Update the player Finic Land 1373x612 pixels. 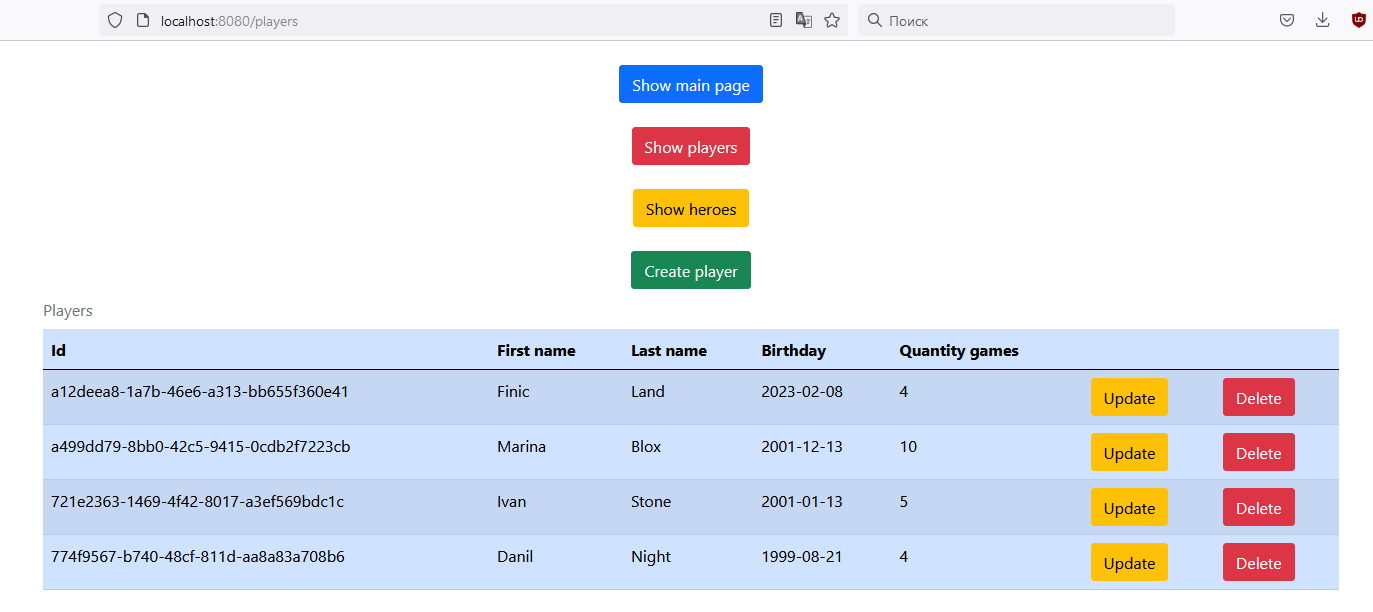1129,397
